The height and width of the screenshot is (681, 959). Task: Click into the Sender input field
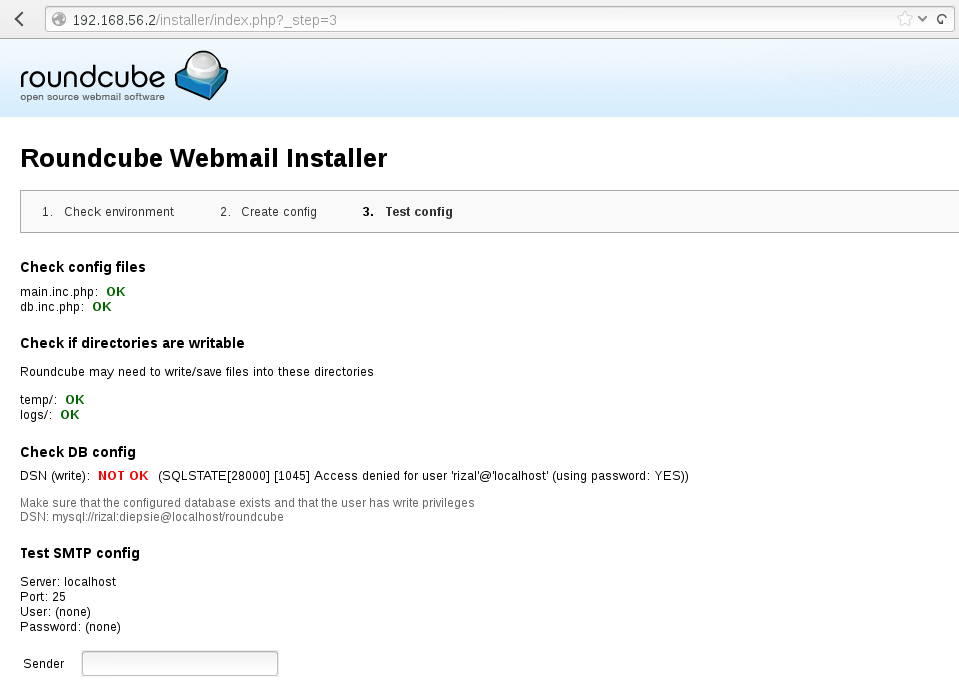pos(180,664)
